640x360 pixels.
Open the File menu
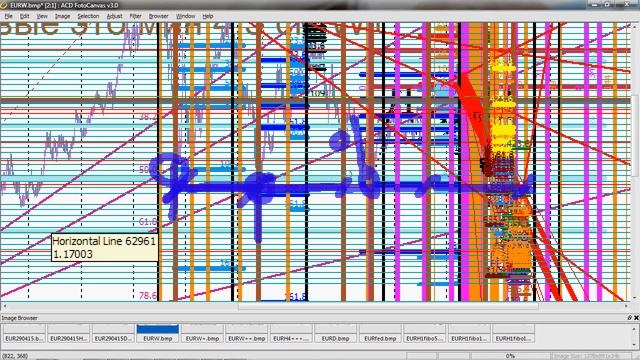pos(8,16)
